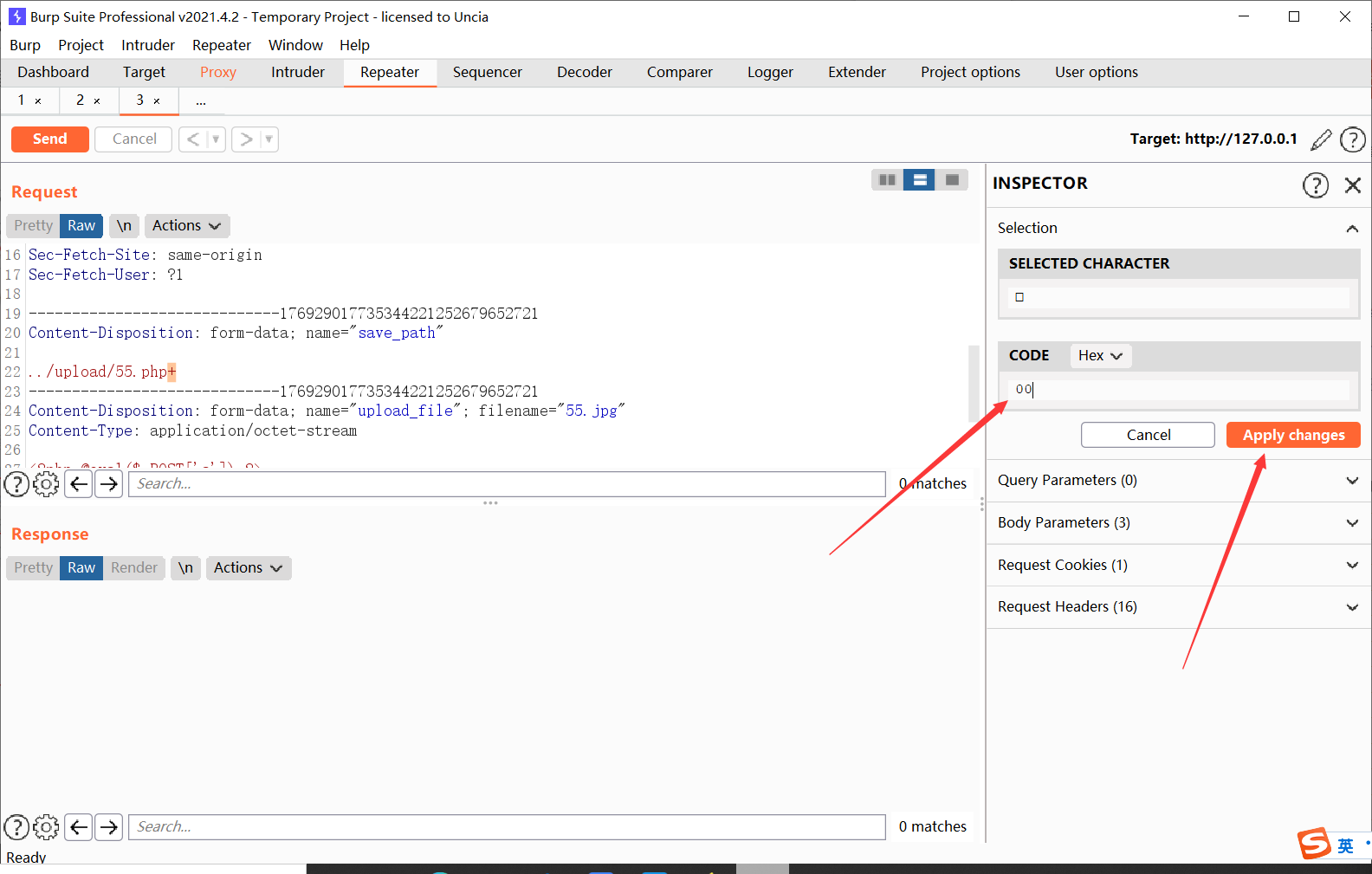The height and width of the screenshot is (874, 1372).
Task: Open the Project options tab
Action: tap(970, 72)
